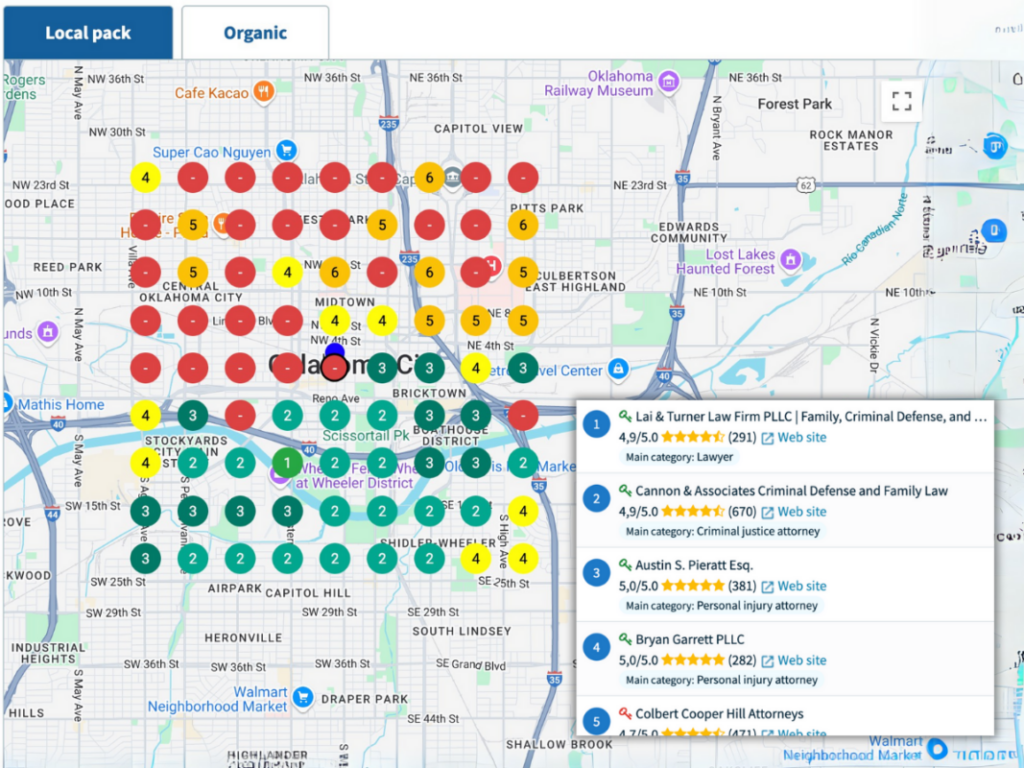Switch to the Organic tab
Image resolution: width=1024 pixels, height=768 pixels.
(255, 33)
